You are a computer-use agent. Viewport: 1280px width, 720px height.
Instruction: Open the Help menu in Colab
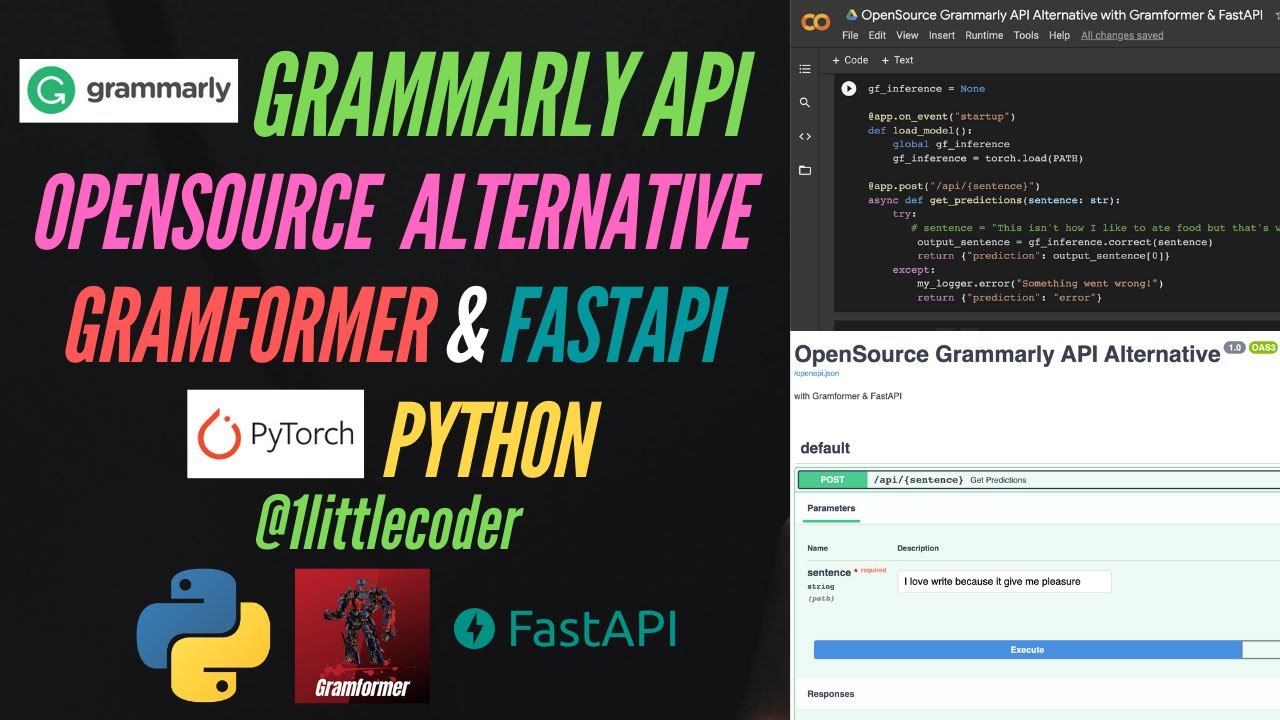click(x=1059, y=35)
